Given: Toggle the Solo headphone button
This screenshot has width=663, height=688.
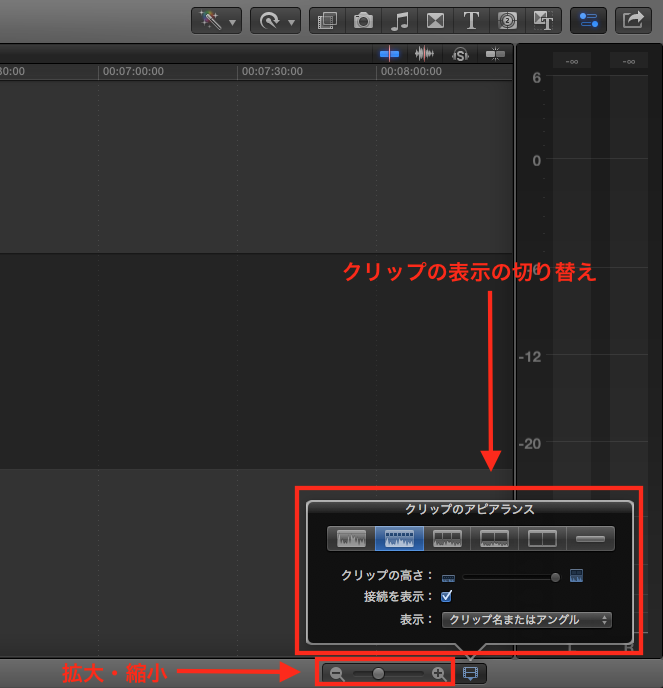Looking at the screenshot, I should (x=460, y=55).
